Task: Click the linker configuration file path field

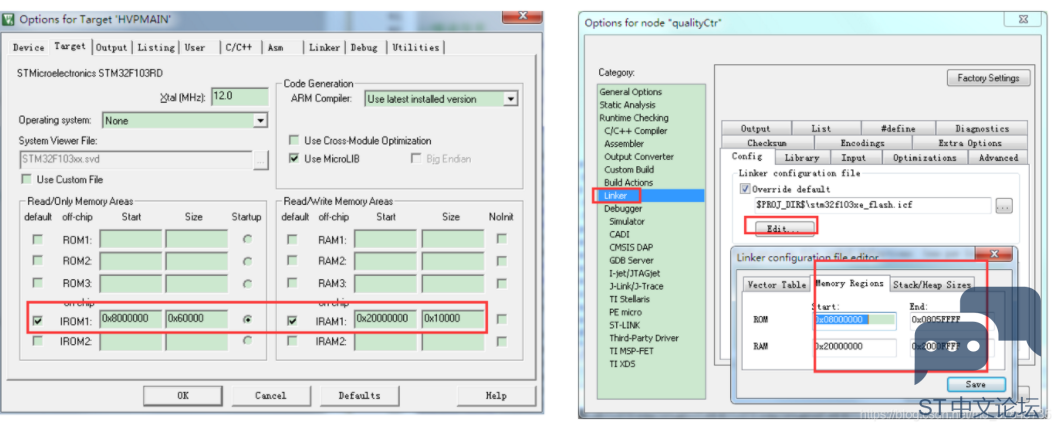Action: pos(872,206)
